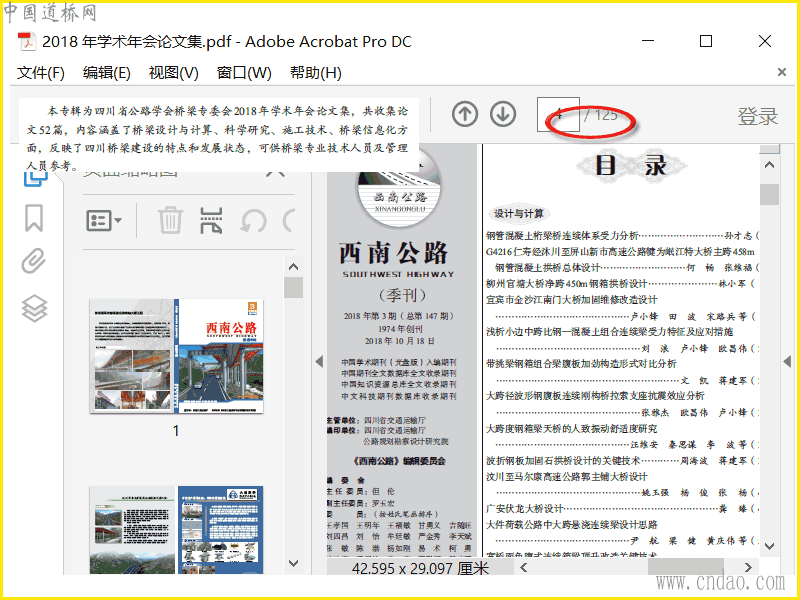Click the 目录 heading in document
Screen dimensions: 800x600
click(x=631, y=165)
